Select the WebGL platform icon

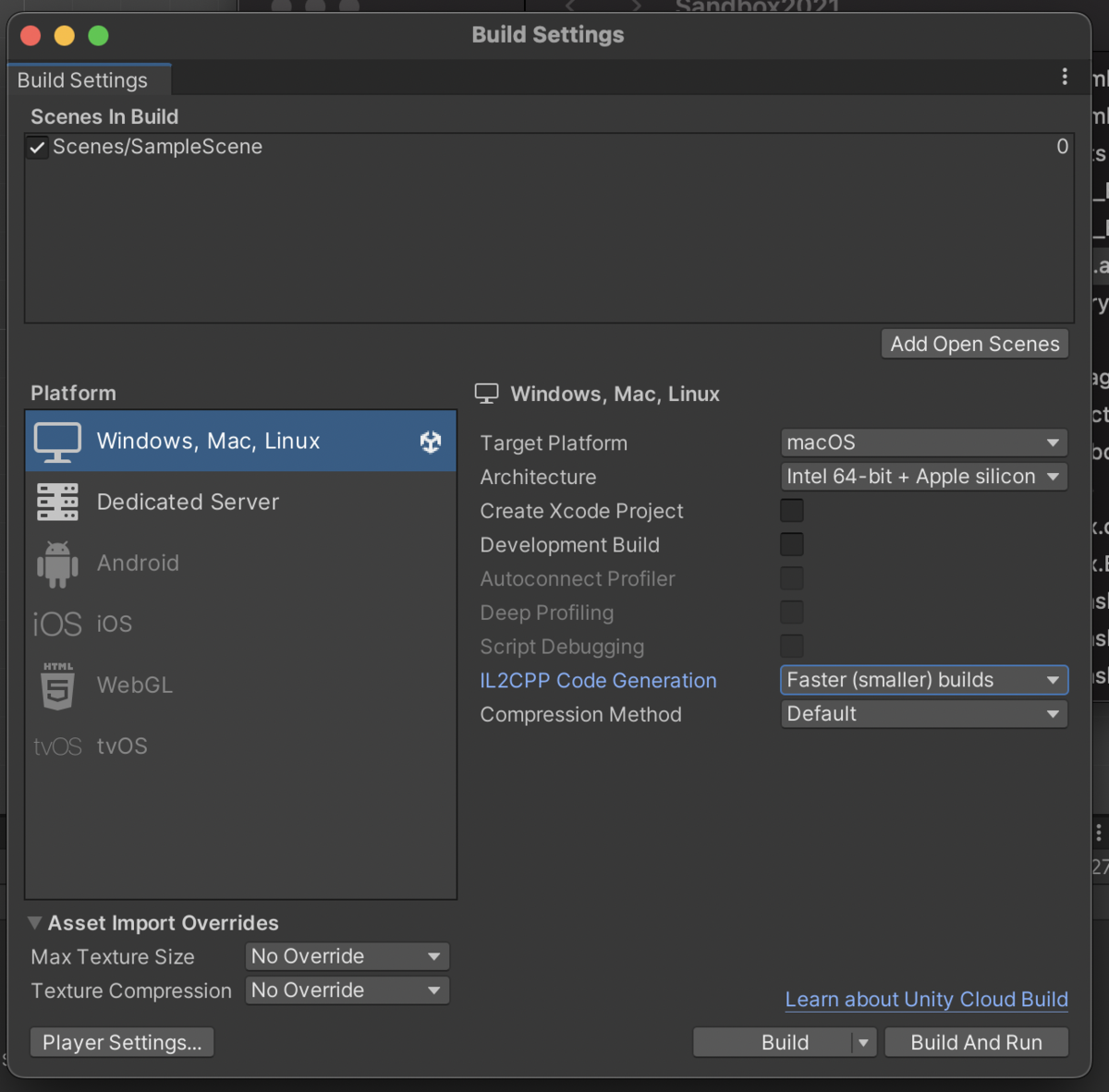pyautogui.click(x=56, y=685)
